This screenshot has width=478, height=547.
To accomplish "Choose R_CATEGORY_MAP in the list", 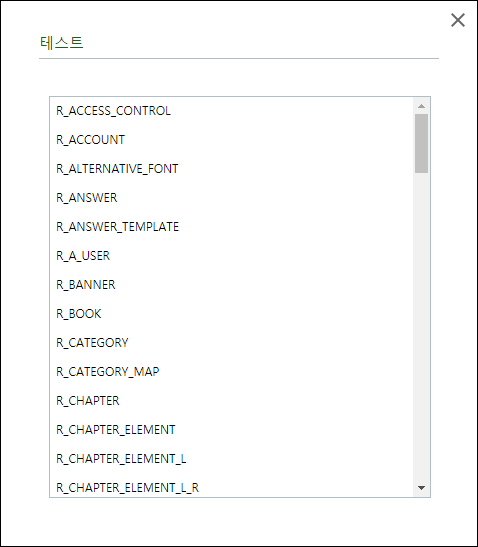I will pyautogui.click(x=231, y=372).
